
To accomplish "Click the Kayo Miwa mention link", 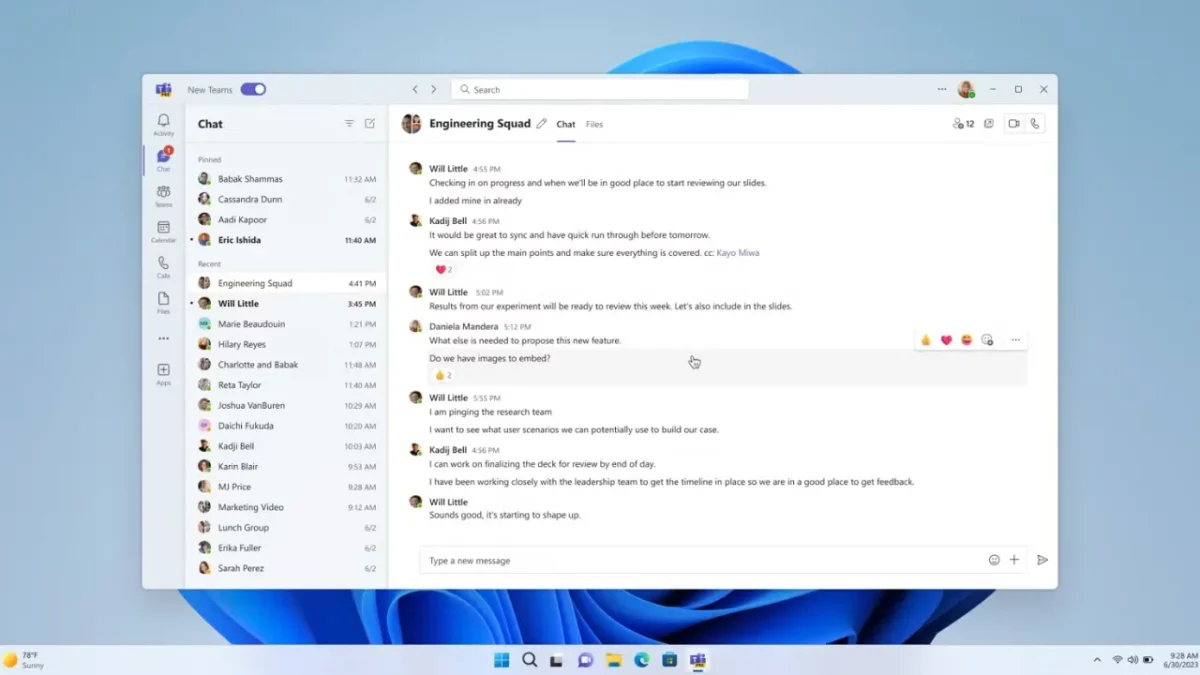I will pyautogui.click(x=739, y=253).
